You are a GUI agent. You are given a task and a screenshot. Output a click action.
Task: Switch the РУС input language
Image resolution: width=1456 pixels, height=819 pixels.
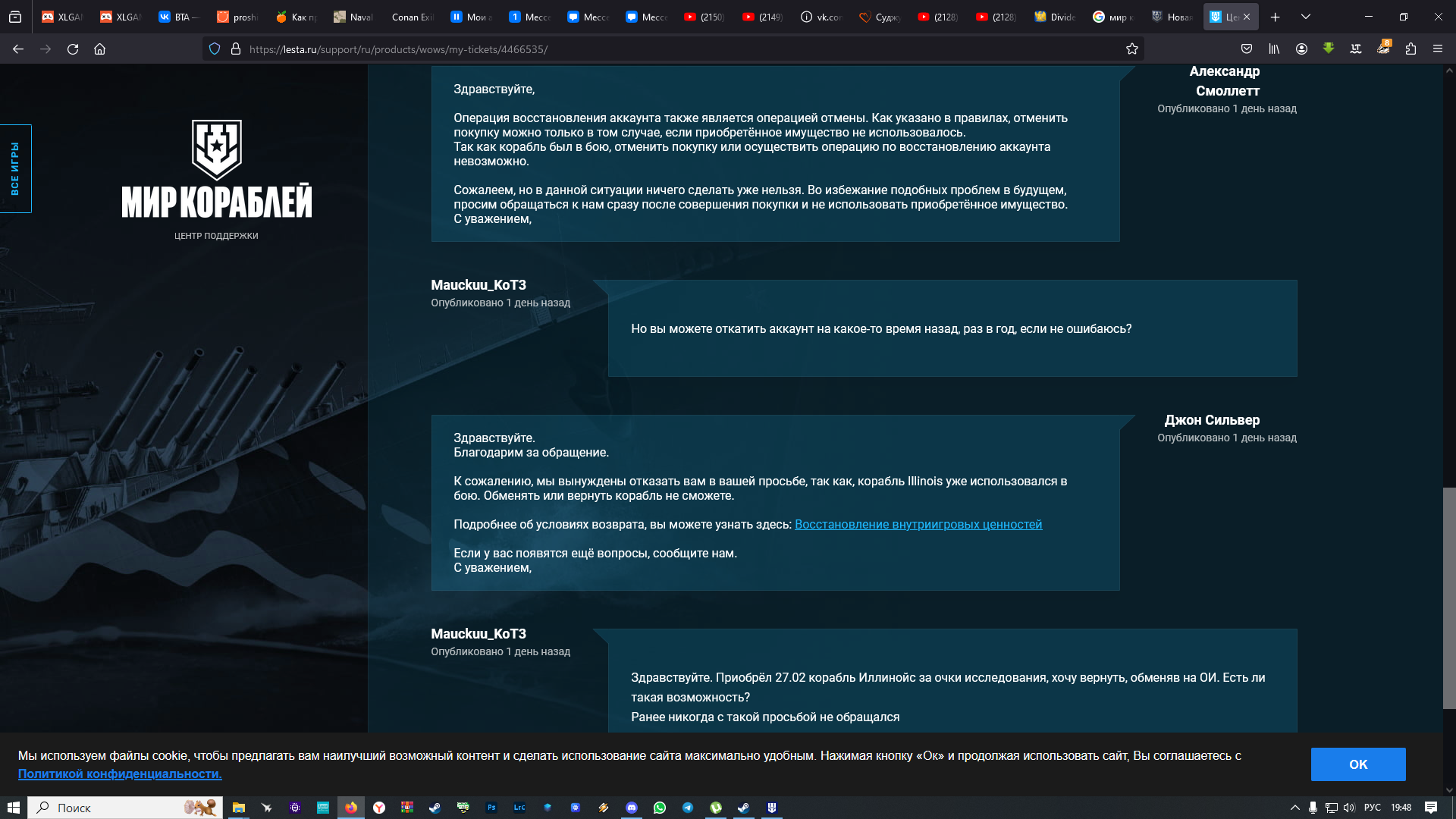click(x=1373, y=808)
